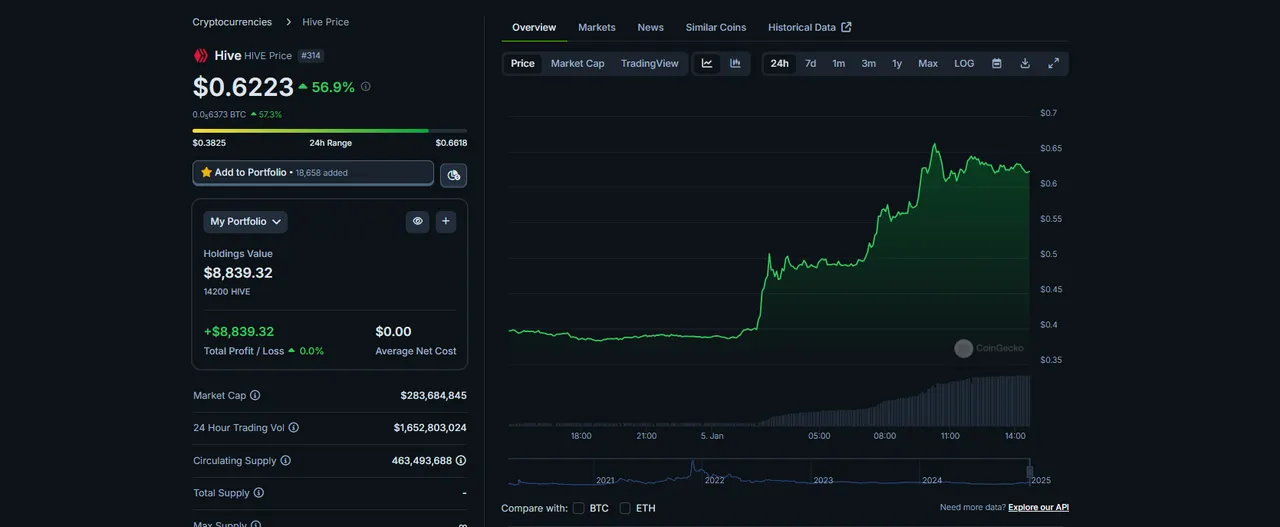Viewport: 1280px width, 527px height.
Task: Open the News tab
Action: [x=651, y=27]
